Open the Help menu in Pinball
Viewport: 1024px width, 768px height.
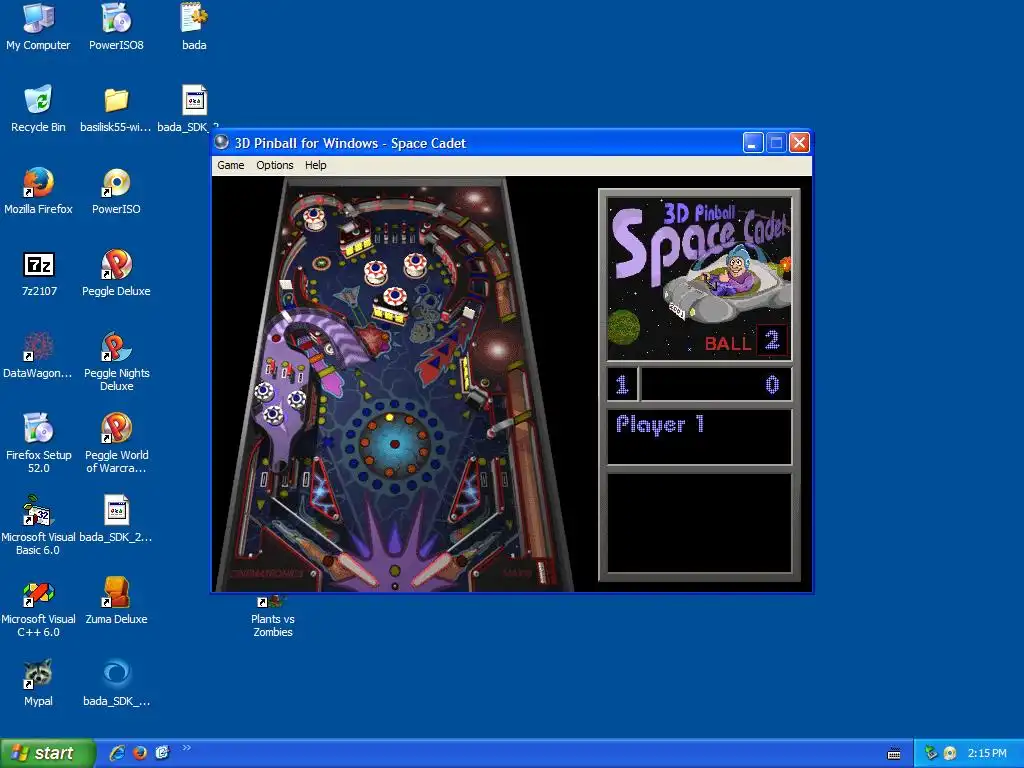point(315,165)
